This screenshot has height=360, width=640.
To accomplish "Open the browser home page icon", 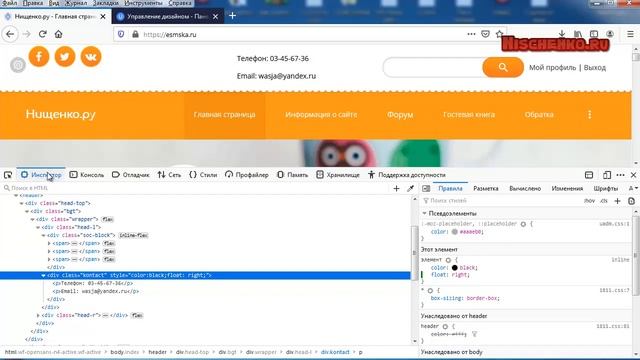I will pyautogui.click(x=58, y=34).
